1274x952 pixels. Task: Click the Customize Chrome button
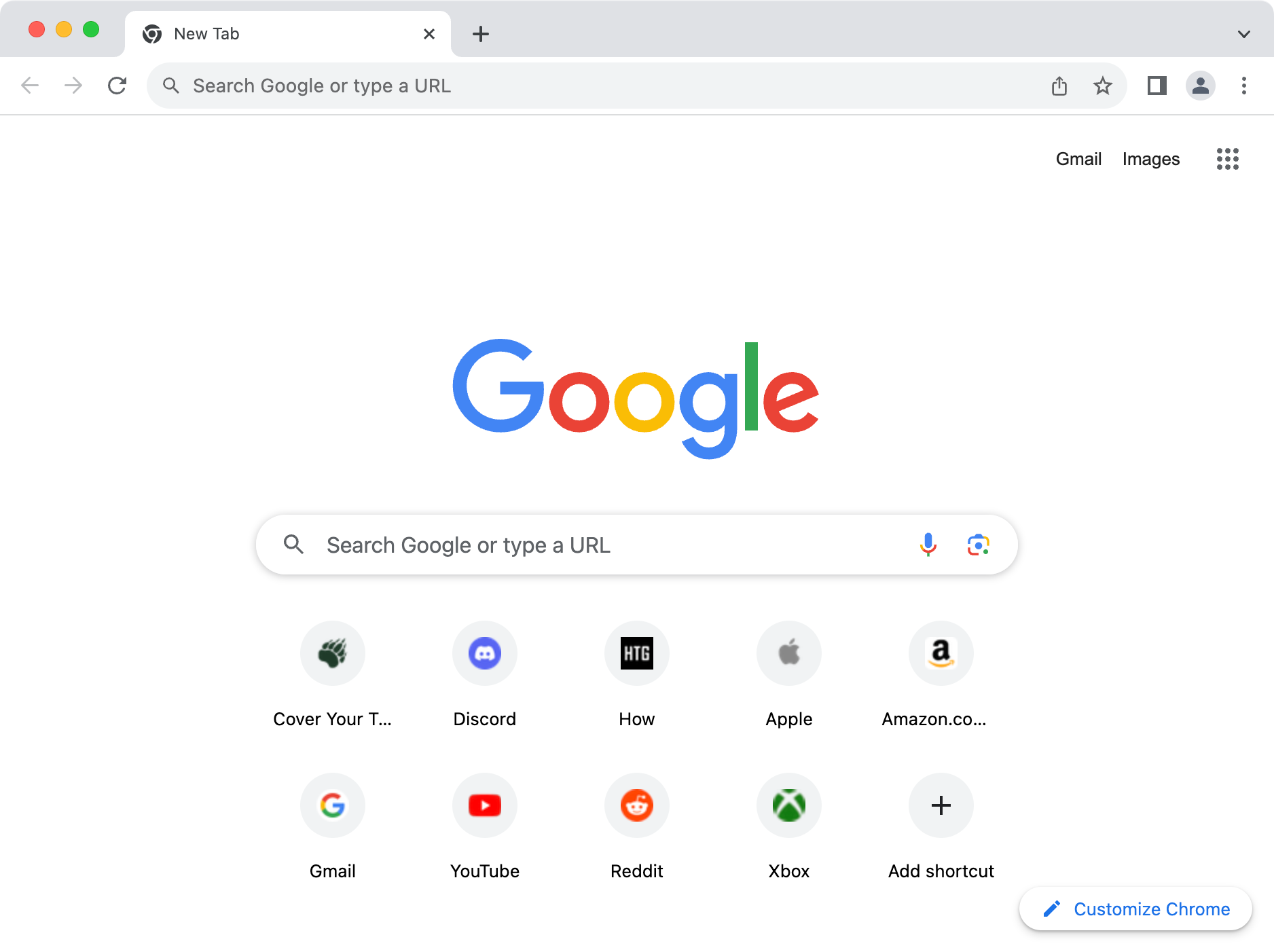click(x=1135, y=909)
